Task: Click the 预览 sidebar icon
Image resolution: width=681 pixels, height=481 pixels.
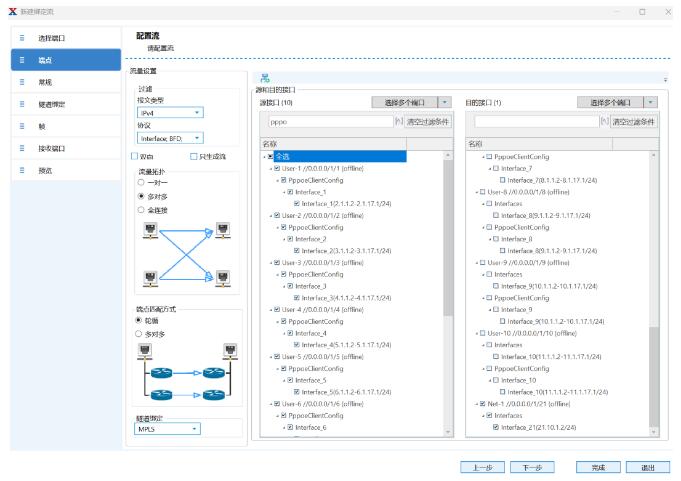Action: (21, 170)
